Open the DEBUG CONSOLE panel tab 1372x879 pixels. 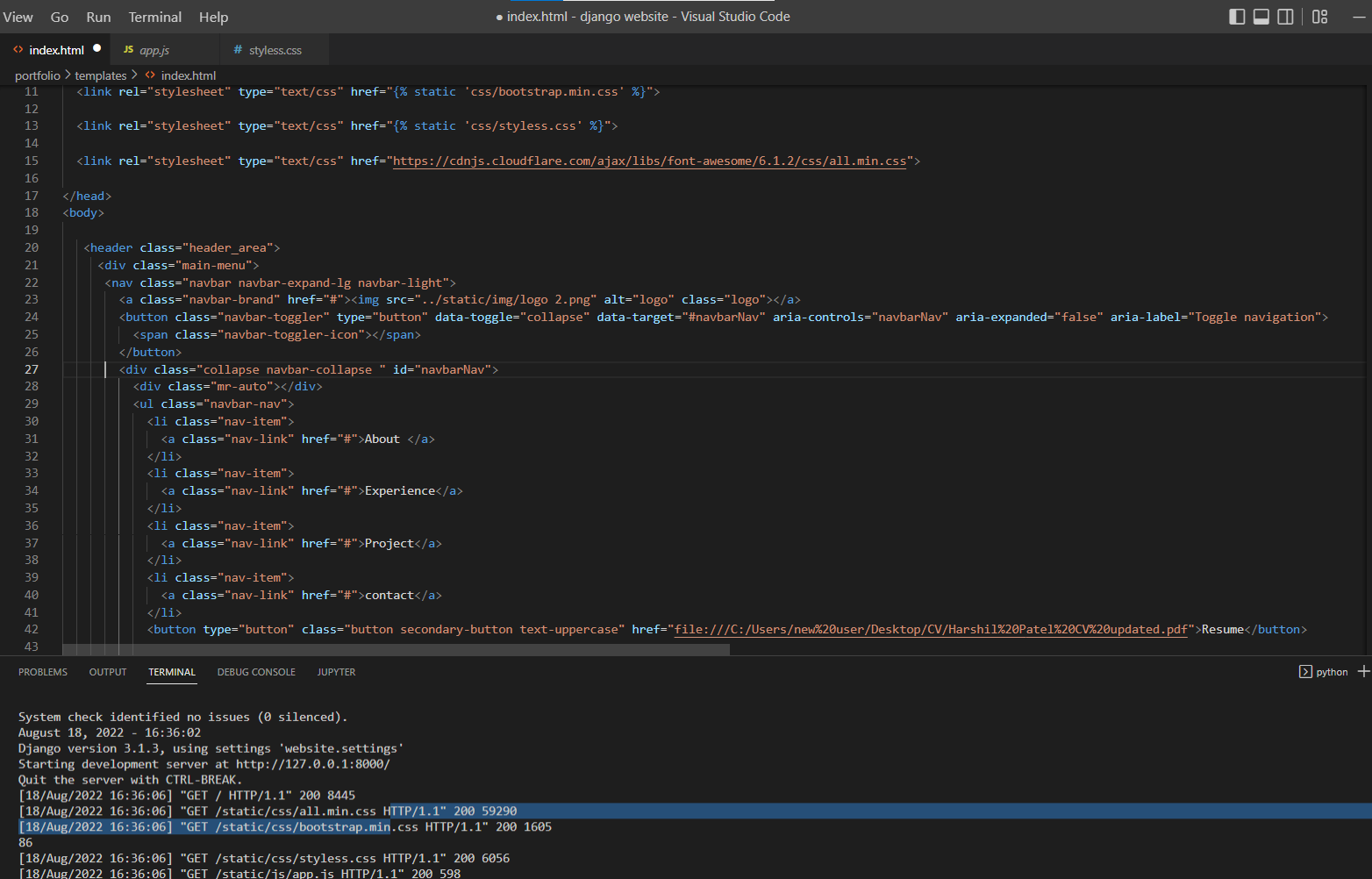[x=256, y=672]
